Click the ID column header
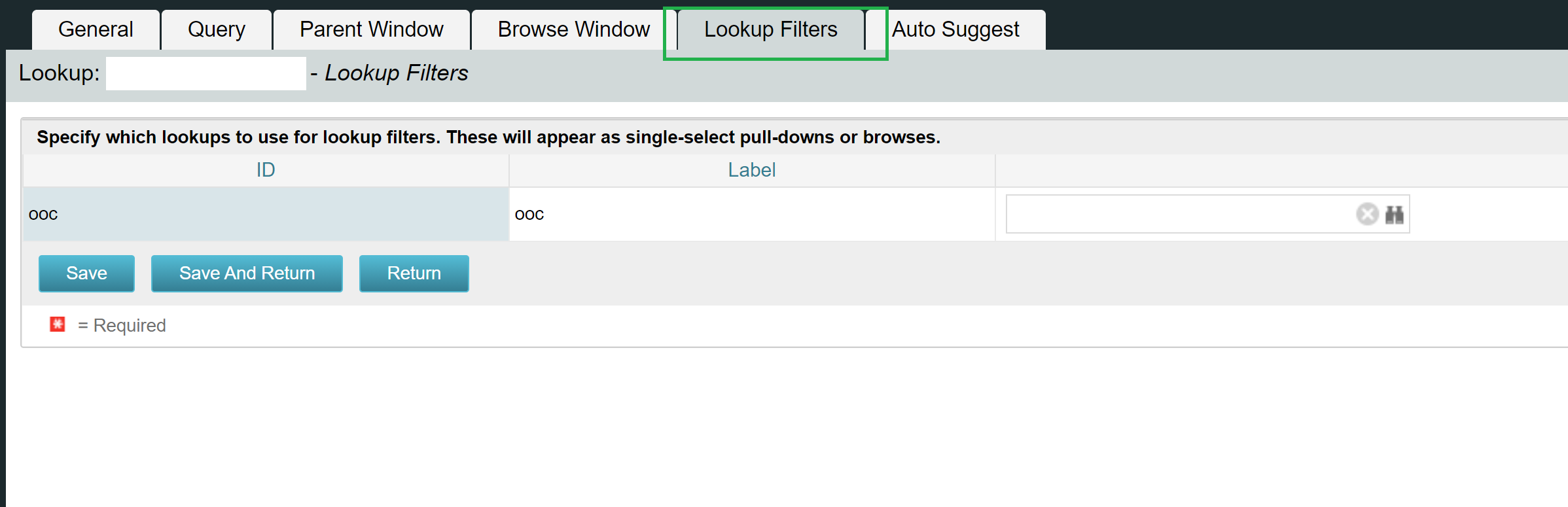1568x507 pixels. (266, 170)
